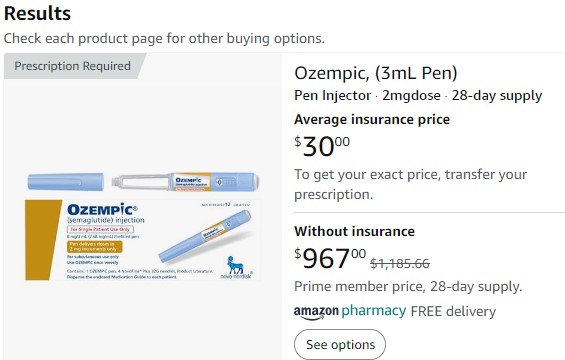Click the $30.00 average insurance price
The width and height of the screenshot is (565, 360).
tap(322, 146)
